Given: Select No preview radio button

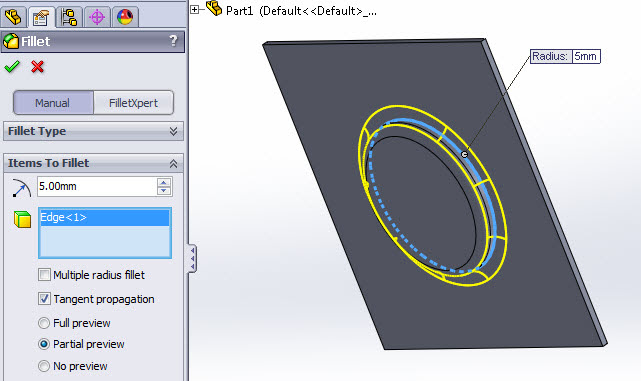Looking at the screenshot, I should coord(44,366).
